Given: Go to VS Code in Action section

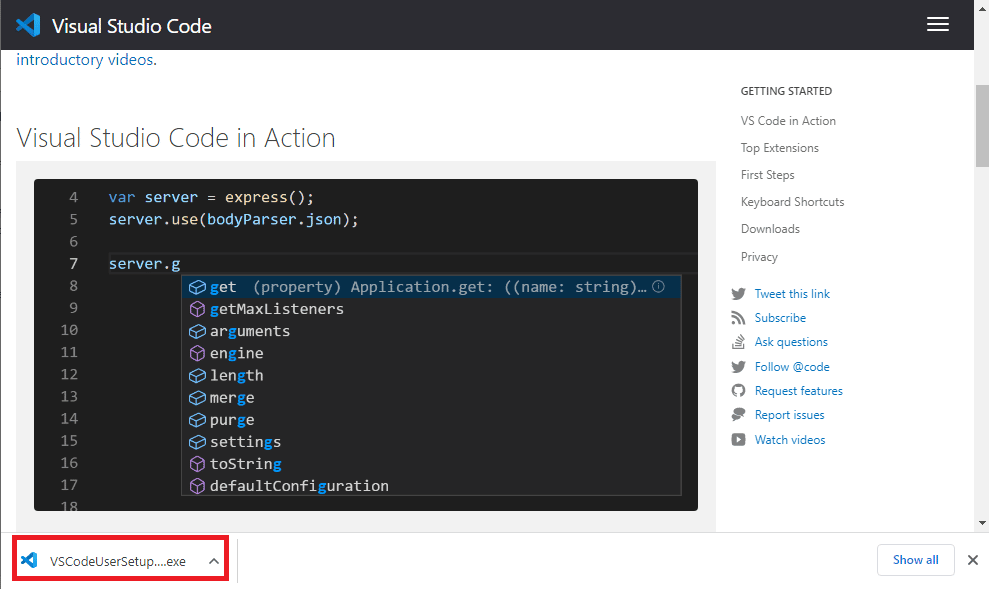Looking at the screenshot, I should tap(788, 120).
